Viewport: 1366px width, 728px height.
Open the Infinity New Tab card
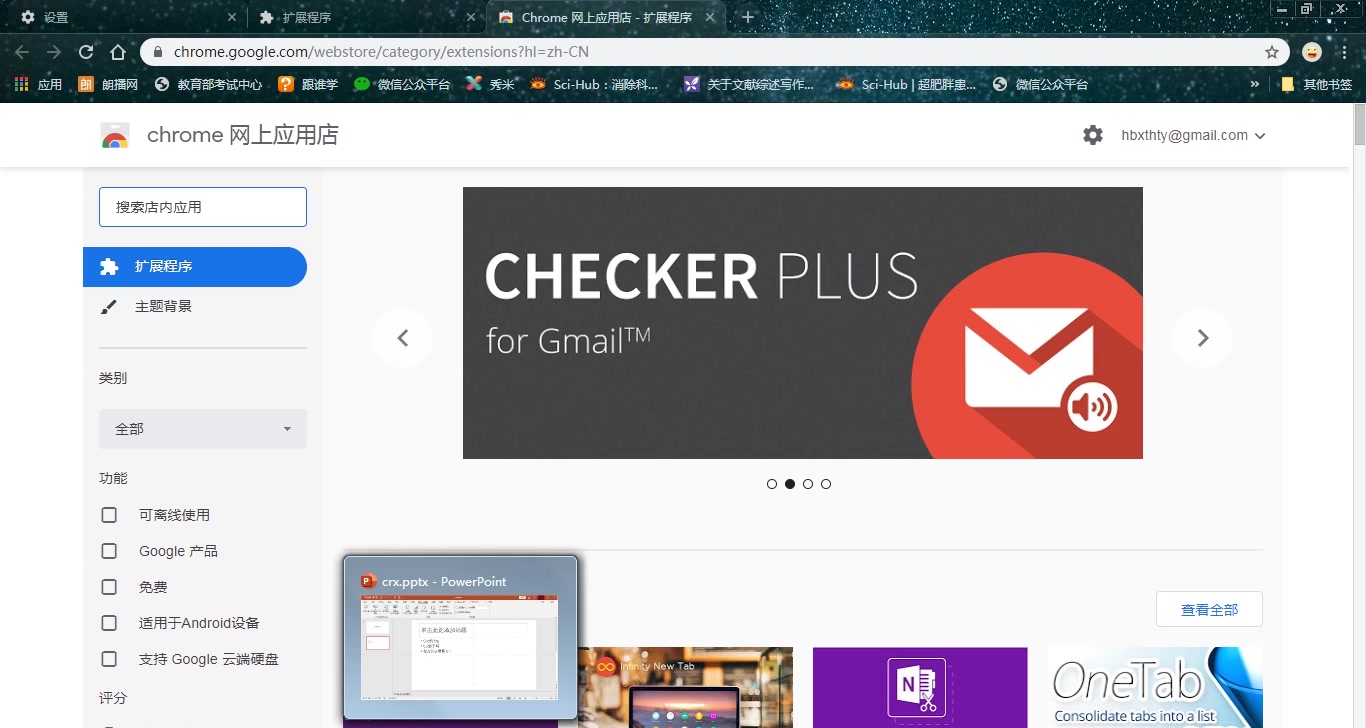coord(685,687)
